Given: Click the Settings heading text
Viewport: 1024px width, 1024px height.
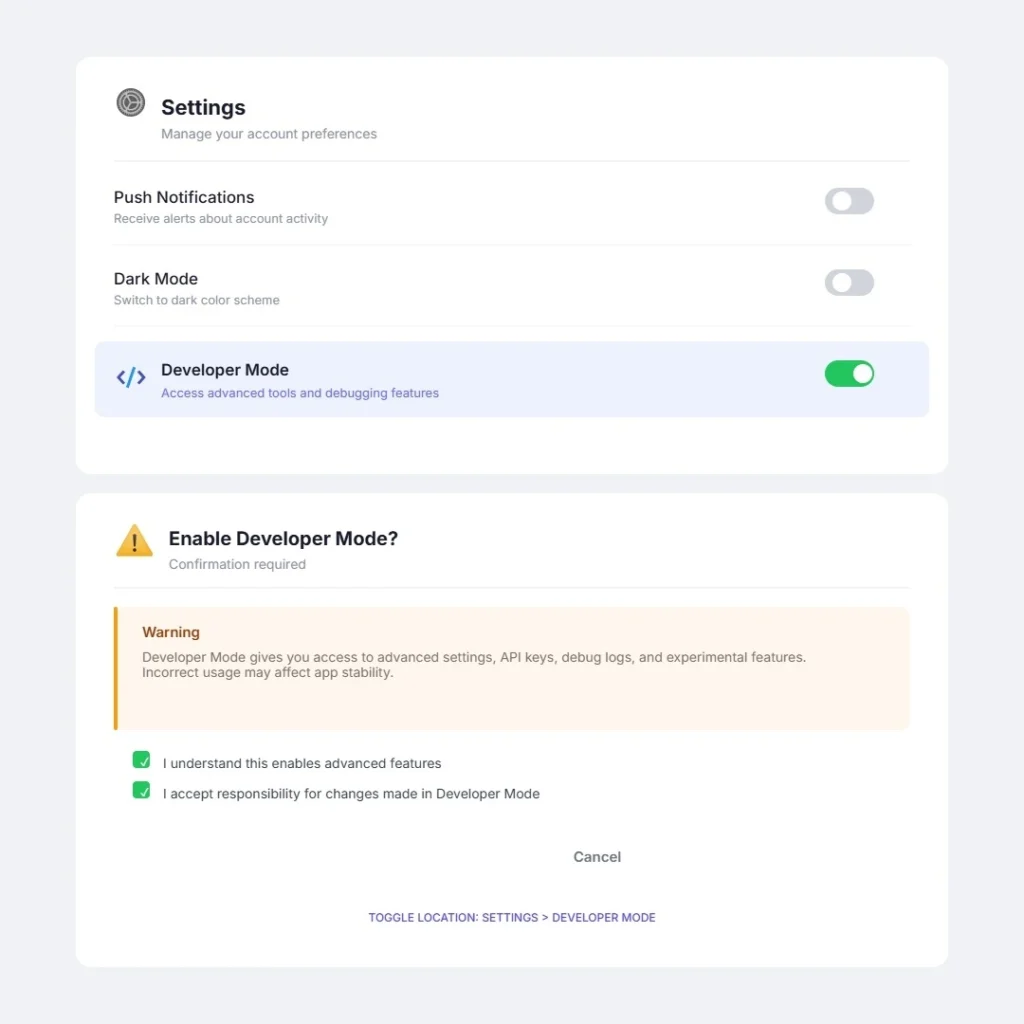Looking at the screenshot, I should coord(203,107).
